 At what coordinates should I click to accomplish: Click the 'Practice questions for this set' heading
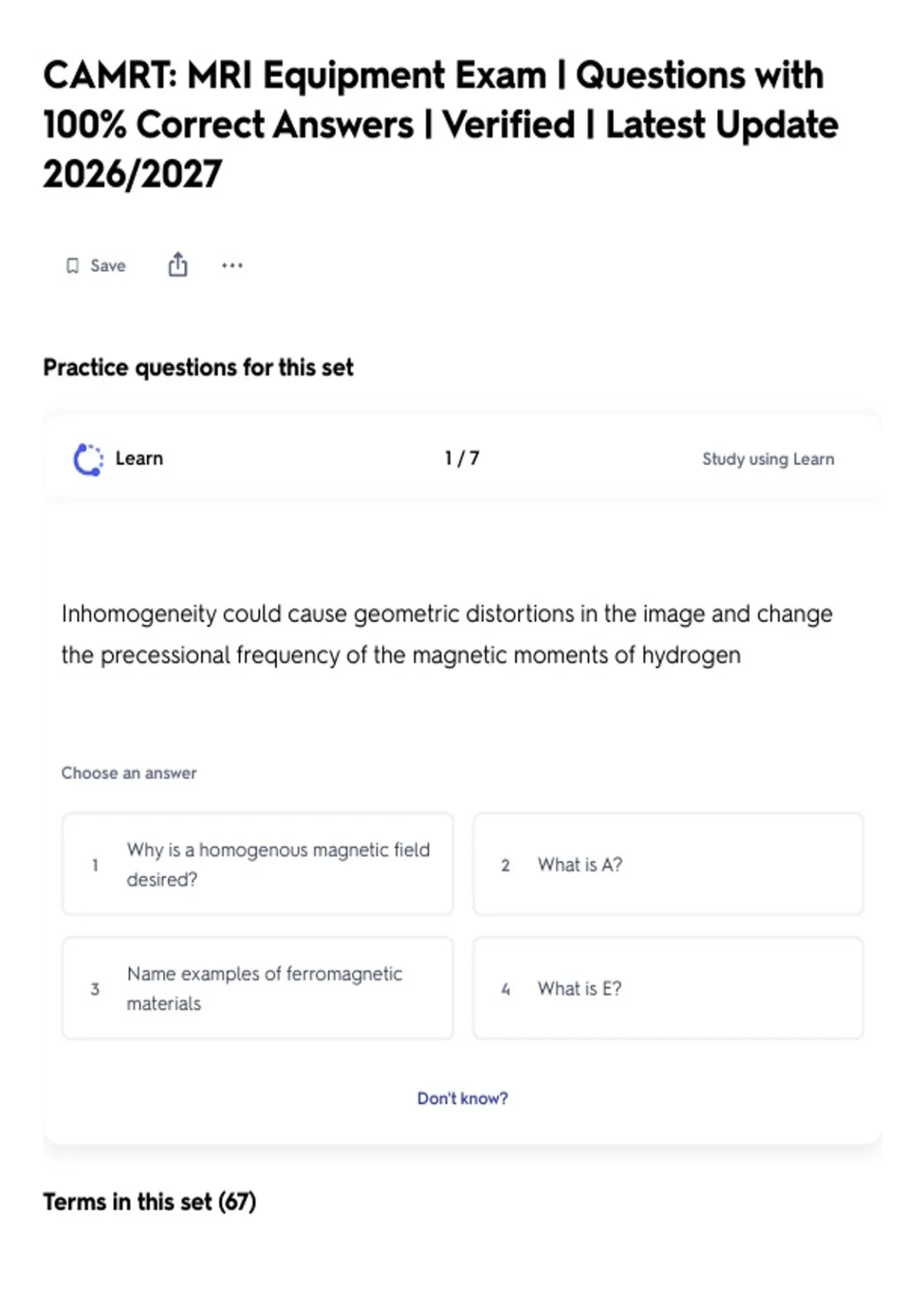[198, 367]
